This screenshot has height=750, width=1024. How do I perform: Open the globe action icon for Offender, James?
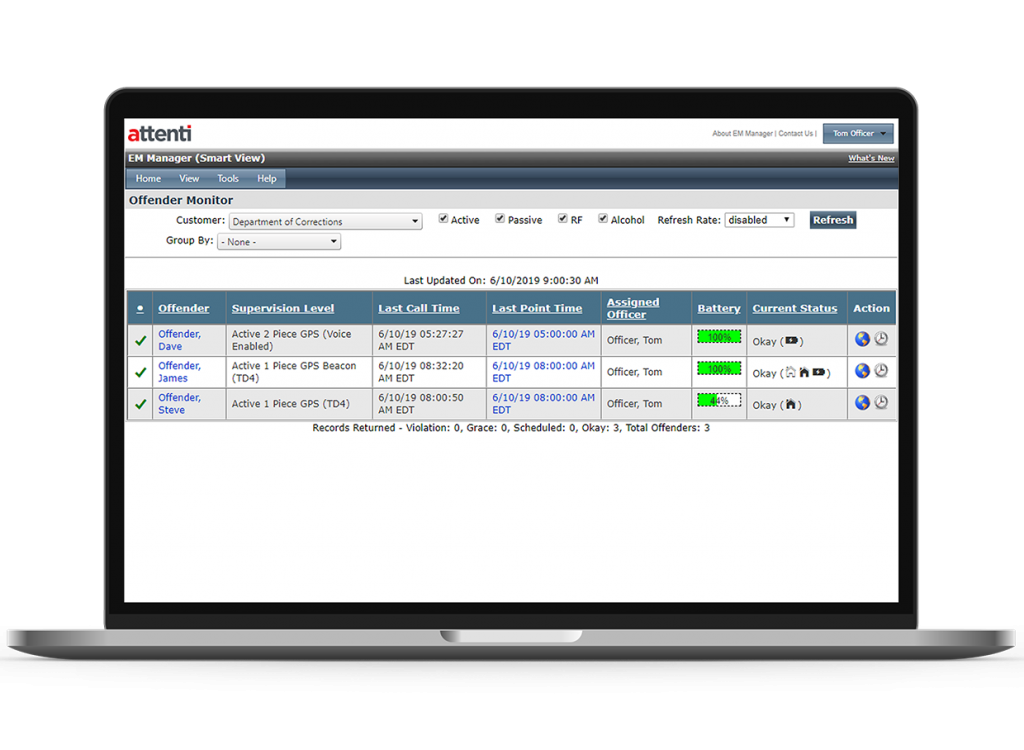(x=862, y=371)
